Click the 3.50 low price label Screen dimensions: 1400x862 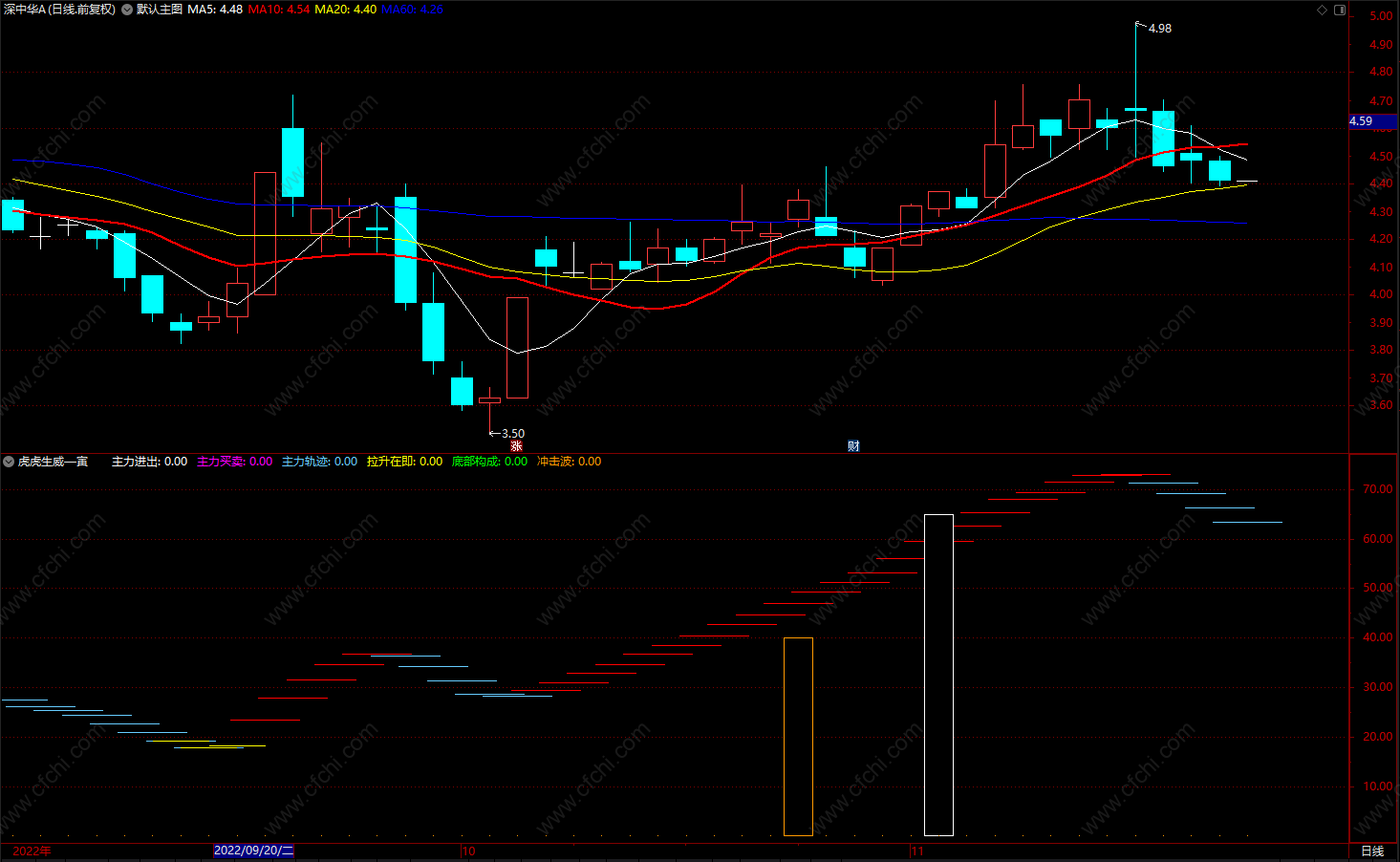513,434
